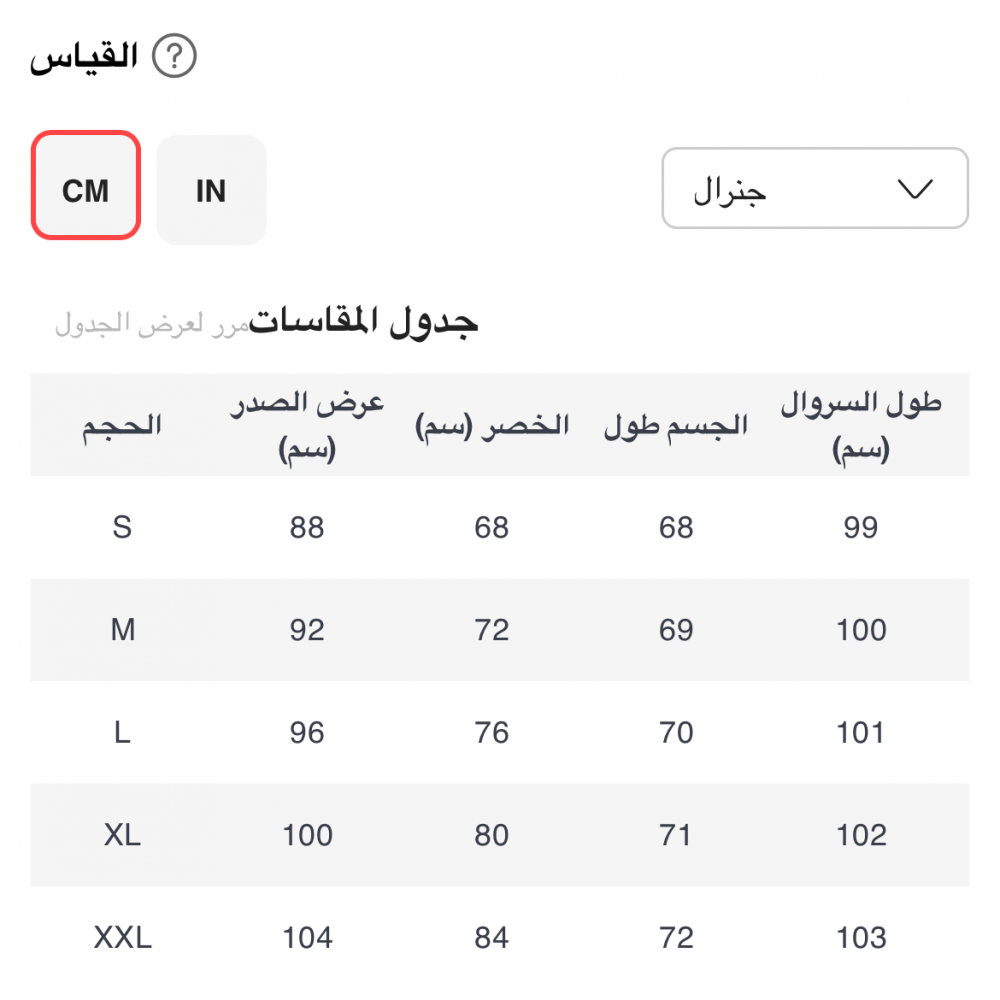Click the القياس section title
1000x1000 pixels.
pos(84,57)
